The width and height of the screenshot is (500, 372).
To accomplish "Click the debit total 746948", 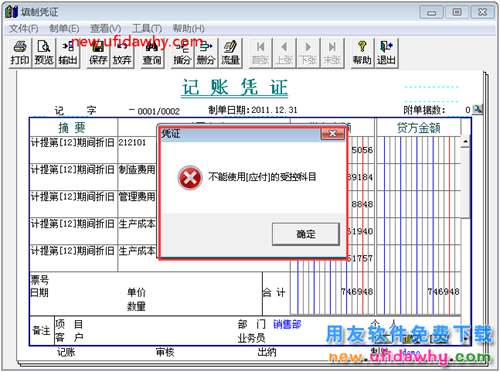I will point(357,292).
